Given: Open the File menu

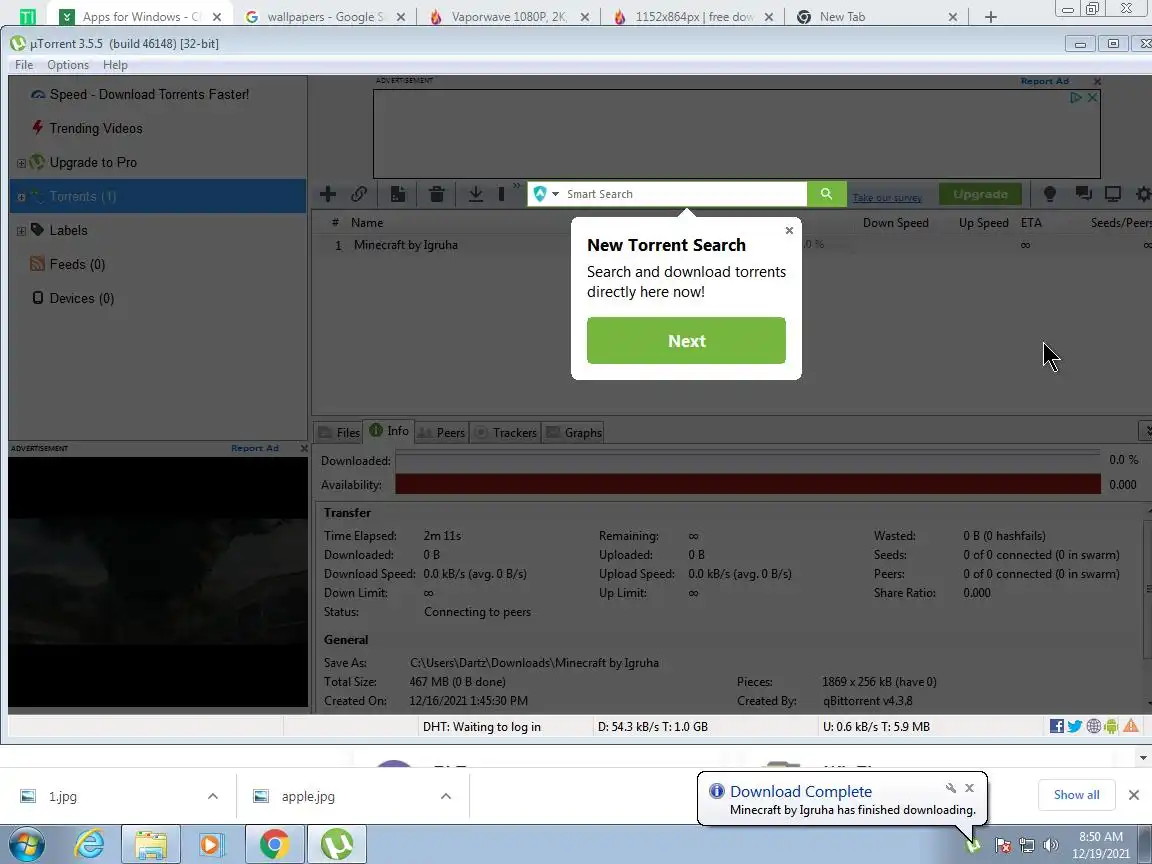Looking at the screenshot, I should [x=24, y=65].
